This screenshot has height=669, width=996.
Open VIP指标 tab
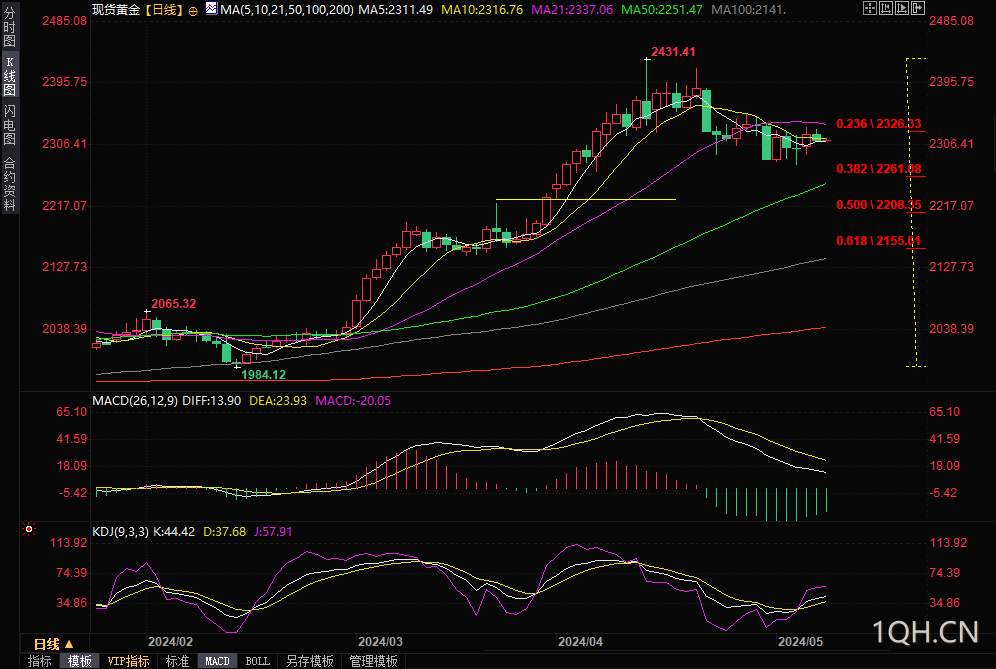128,661
